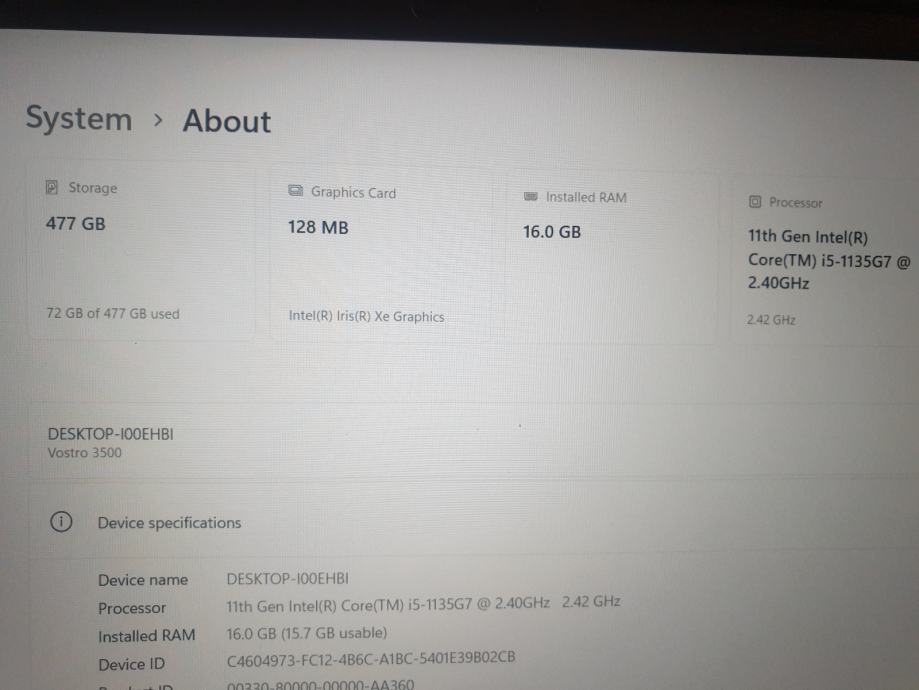Click Intel(R) Iris(R) Xe Graphics label
The width and height of the screenshot is (919, 690).
[x=366, y=317]
